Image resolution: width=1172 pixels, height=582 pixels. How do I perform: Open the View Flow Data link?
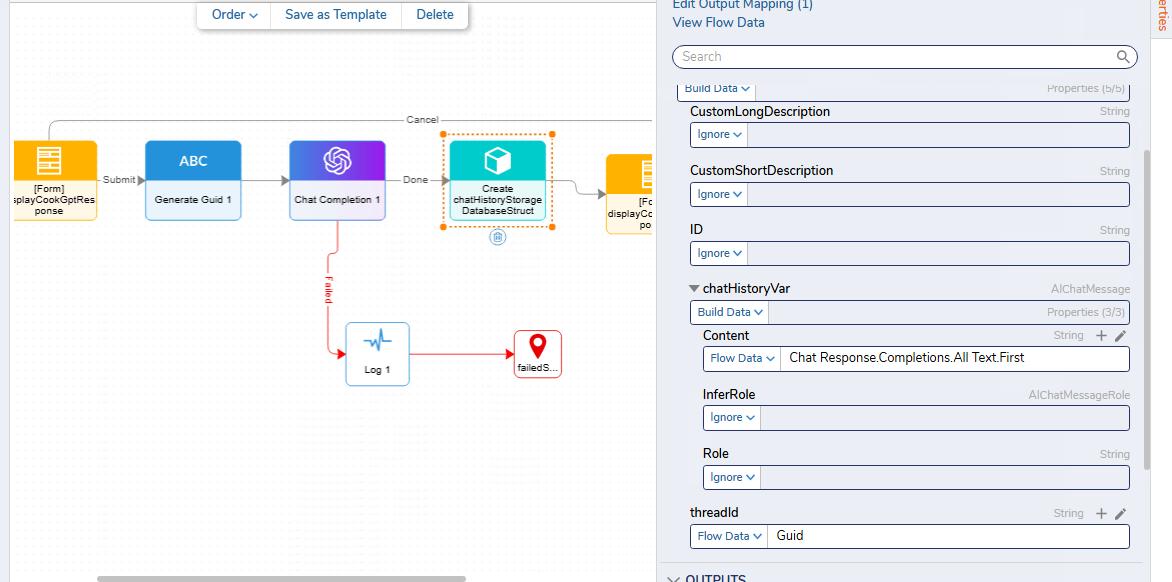pyautogui.click(x=718, y=22)
